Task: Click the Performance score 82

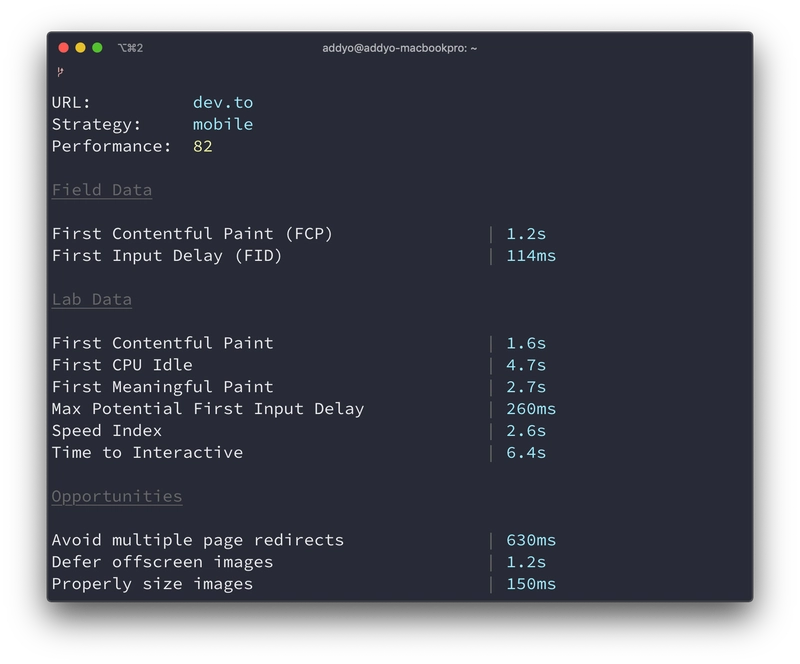Action: coord(203,146)
